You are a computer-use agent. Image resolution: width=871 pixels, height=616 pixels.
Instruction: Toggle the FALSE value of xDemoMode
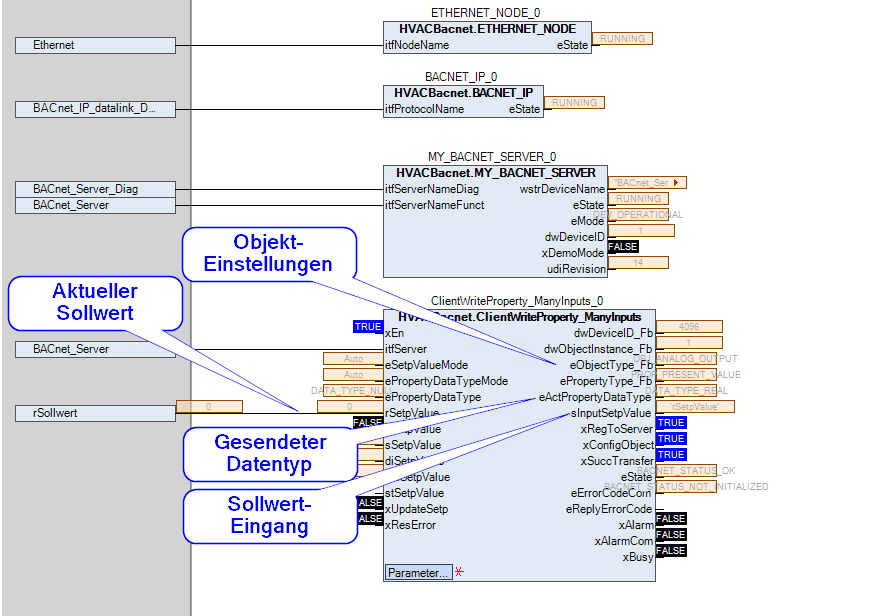(622, 247)
